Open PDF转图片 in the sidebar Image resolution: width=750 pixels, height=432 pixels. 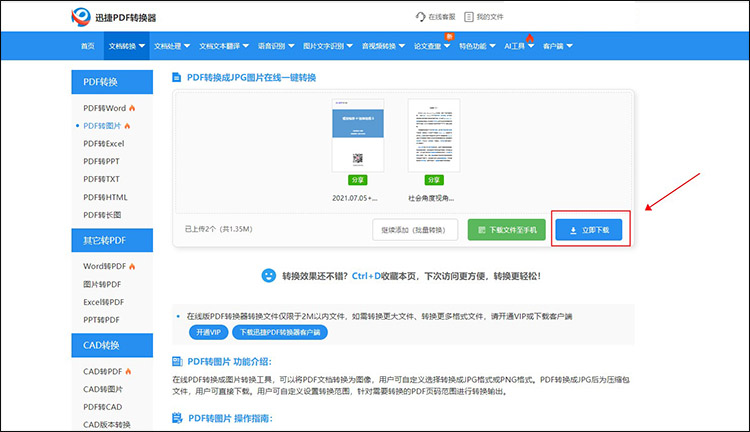tap(102, 126)
